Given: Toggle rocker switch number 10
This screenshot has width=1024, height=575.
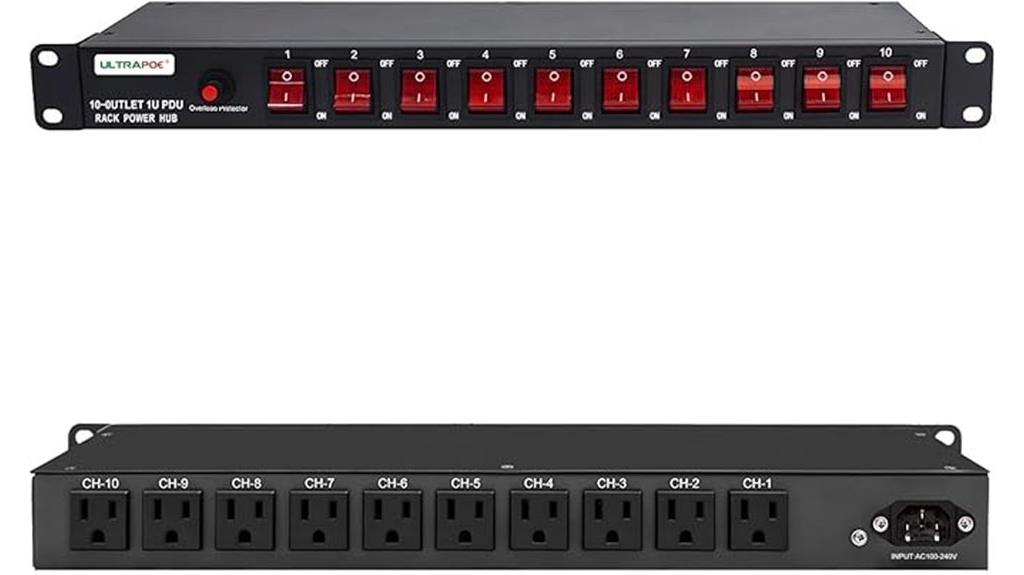Looking at the screenshot, I should (x=888, y=89).
